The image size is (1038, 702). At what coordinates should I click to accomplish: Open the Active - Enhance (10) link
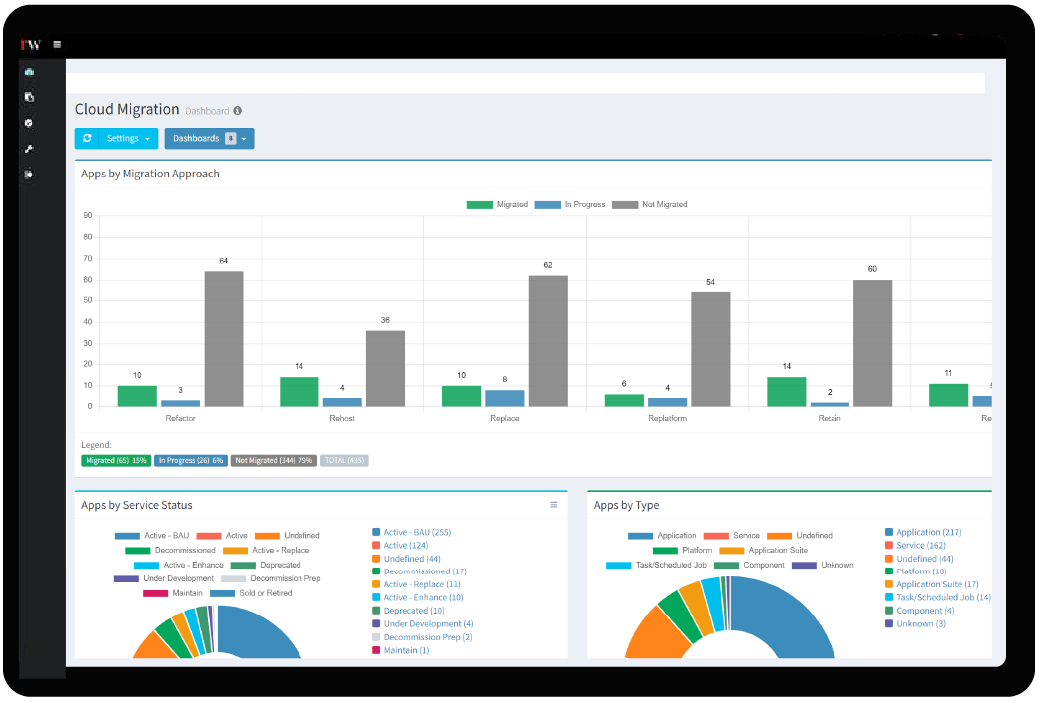tap(424, 597)
